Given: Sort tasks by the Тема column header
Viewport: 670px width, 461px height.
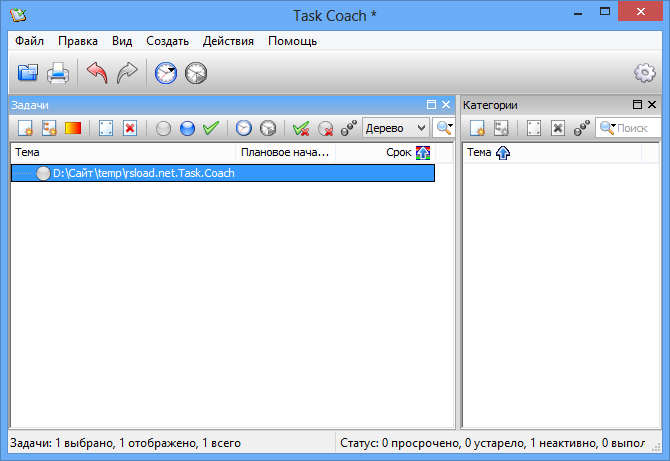Looking at the screenshot, I should [x=123, y=153].
